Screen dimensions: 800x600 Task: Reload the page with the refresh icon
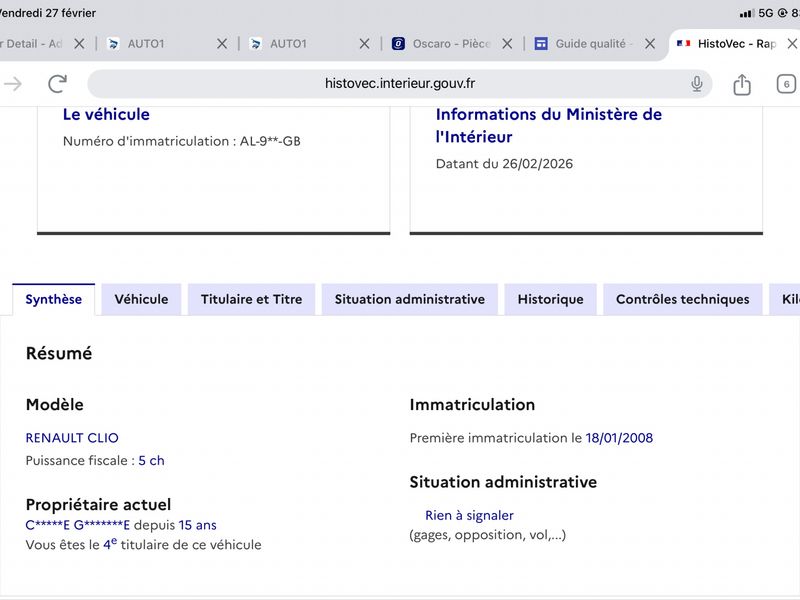[x=57, y=84]
